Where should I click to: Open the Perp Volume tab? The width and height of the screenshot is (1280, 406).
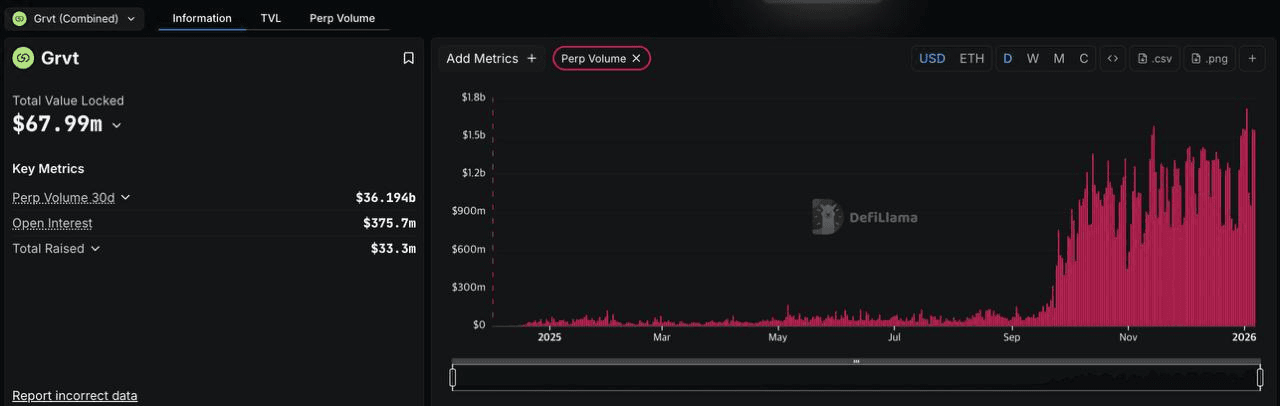[342, 18]
